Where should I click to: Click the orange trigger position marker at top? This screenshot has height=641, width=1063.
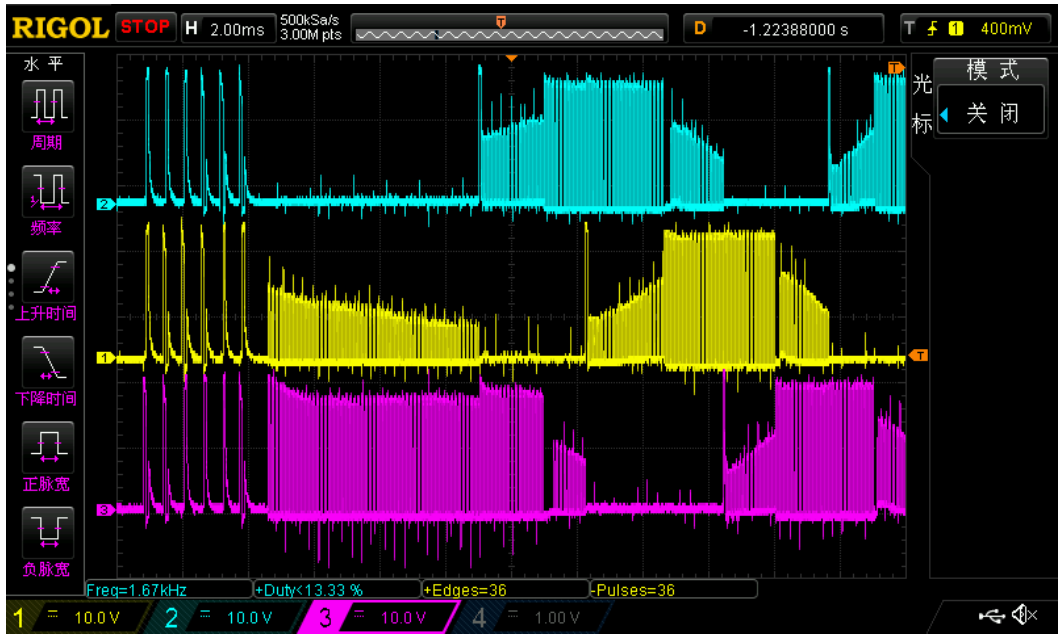tap(511, 59)
